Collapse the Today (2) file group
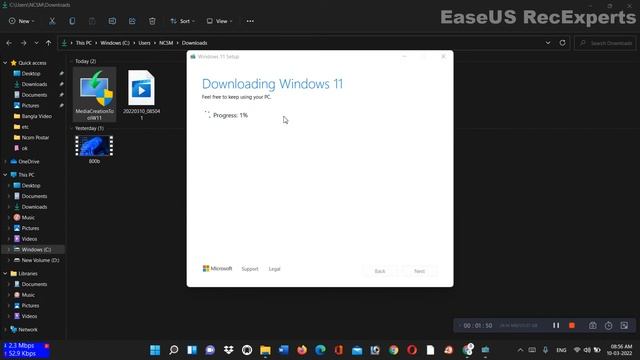The image size is (640, 360). click(x=72, y=61)
